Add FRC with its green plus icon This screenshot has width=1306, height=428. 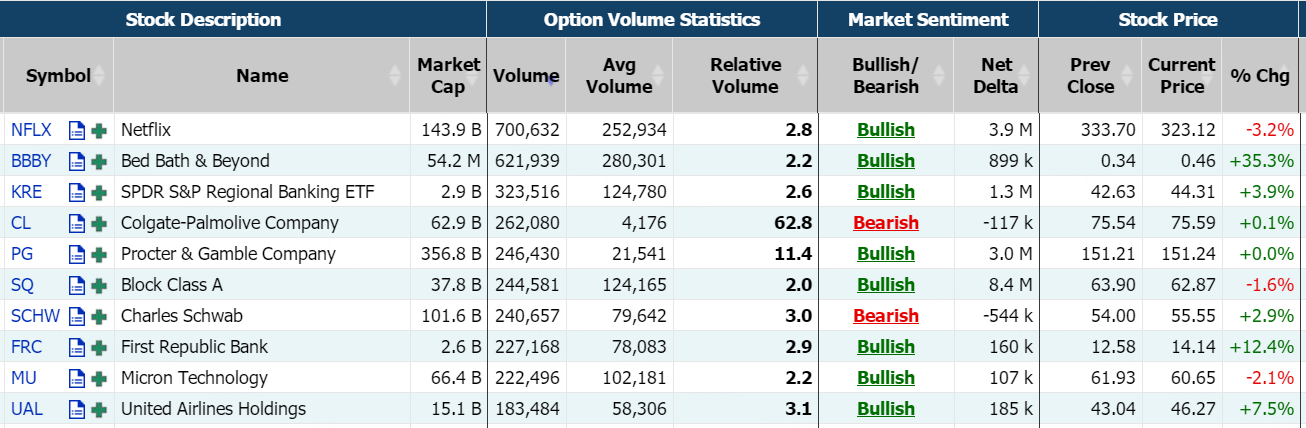pyautogui.click(x=99, y=347)
